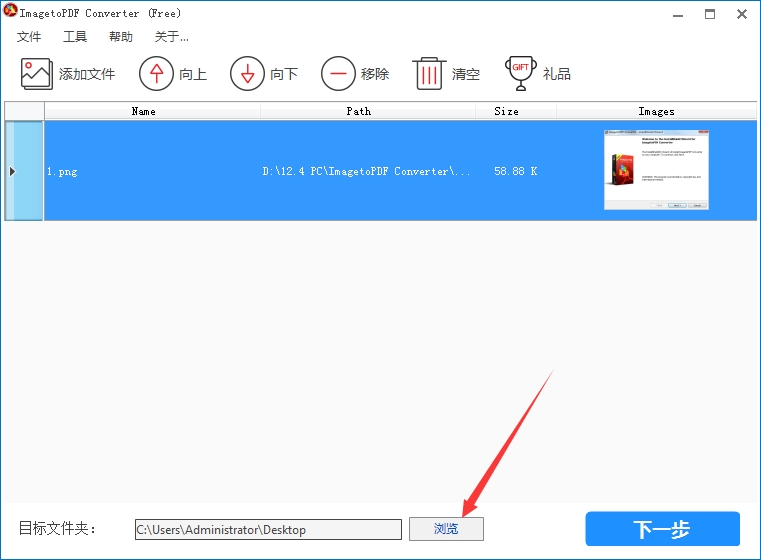The image size is (761, 560).
Task: Sort by the Size column header
Action: click(515, 111)
